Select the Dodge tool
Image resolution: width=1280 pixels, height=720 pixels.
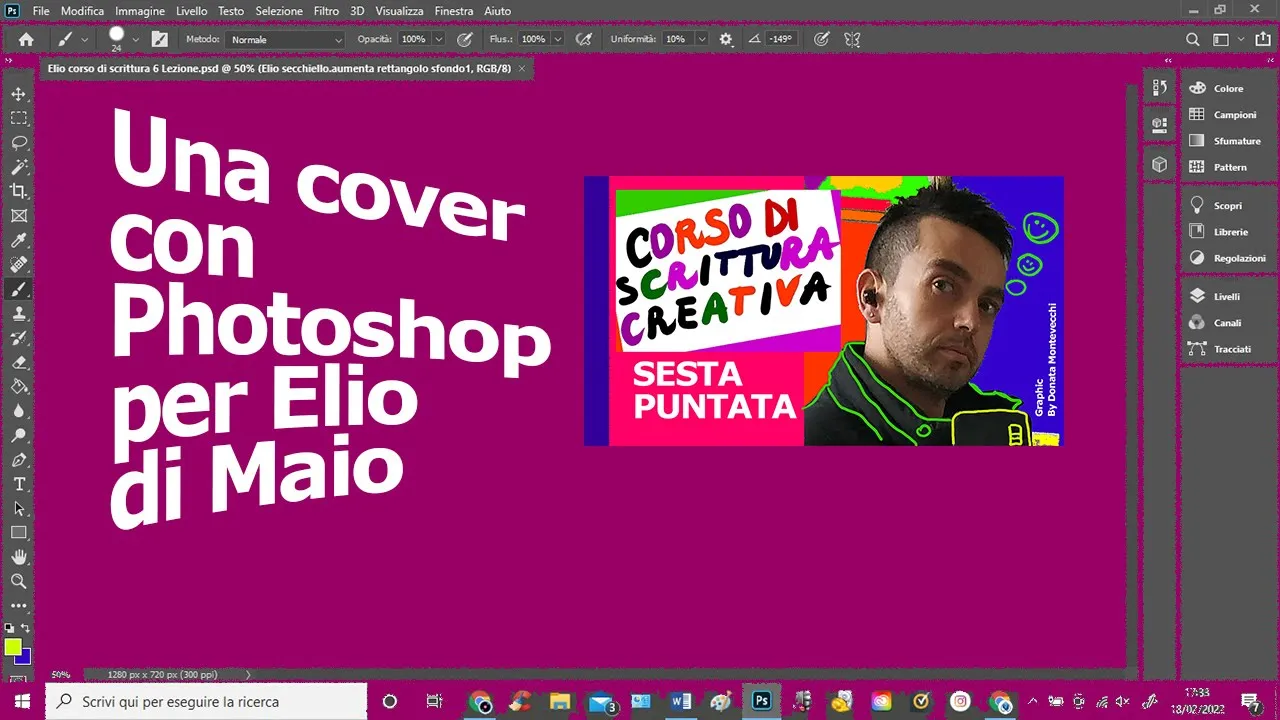19,435
